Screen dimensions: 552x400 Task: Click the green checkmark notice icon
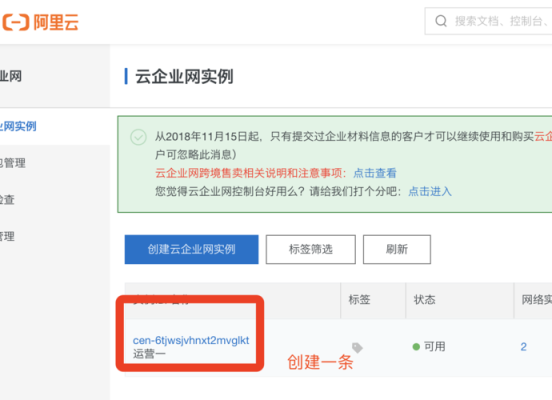[138, 137]
